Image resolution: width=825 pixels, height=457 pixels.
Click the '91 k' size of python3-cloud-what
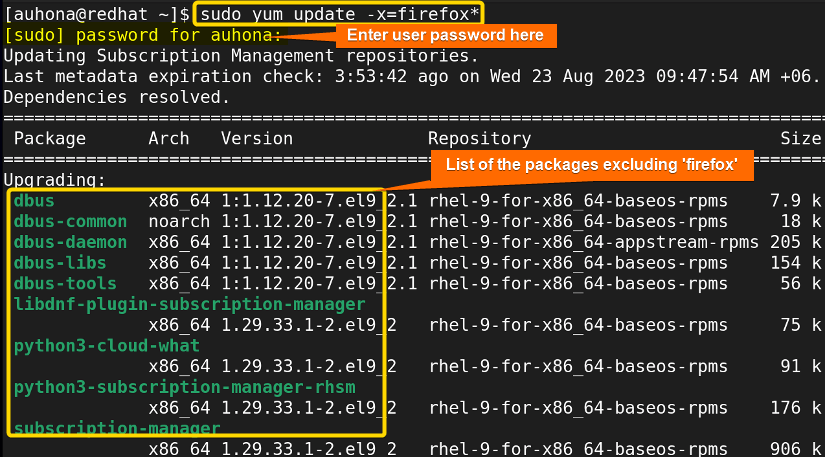pos(800,367)
